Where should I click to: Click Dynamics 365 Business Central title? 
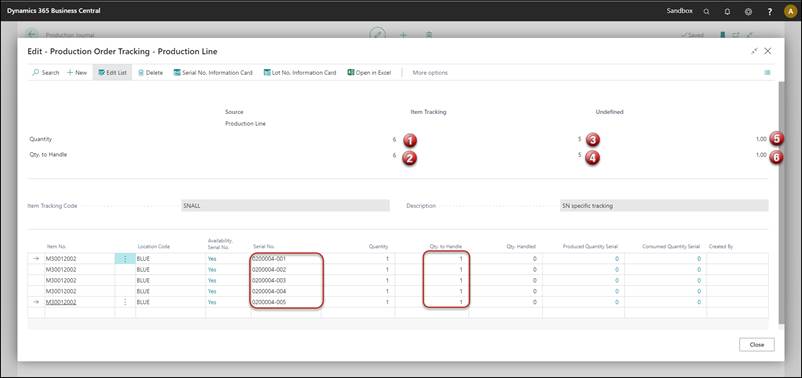coord(54,11)
